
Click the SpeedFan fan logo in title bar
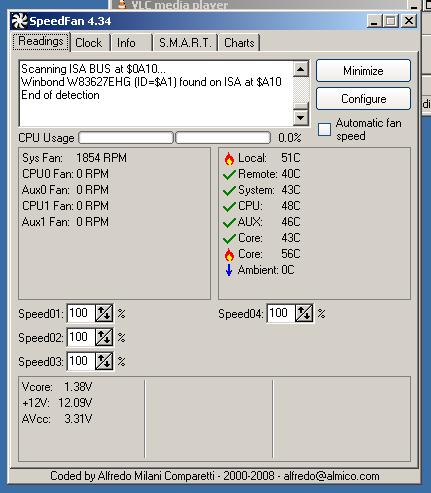tap(19, 21)
